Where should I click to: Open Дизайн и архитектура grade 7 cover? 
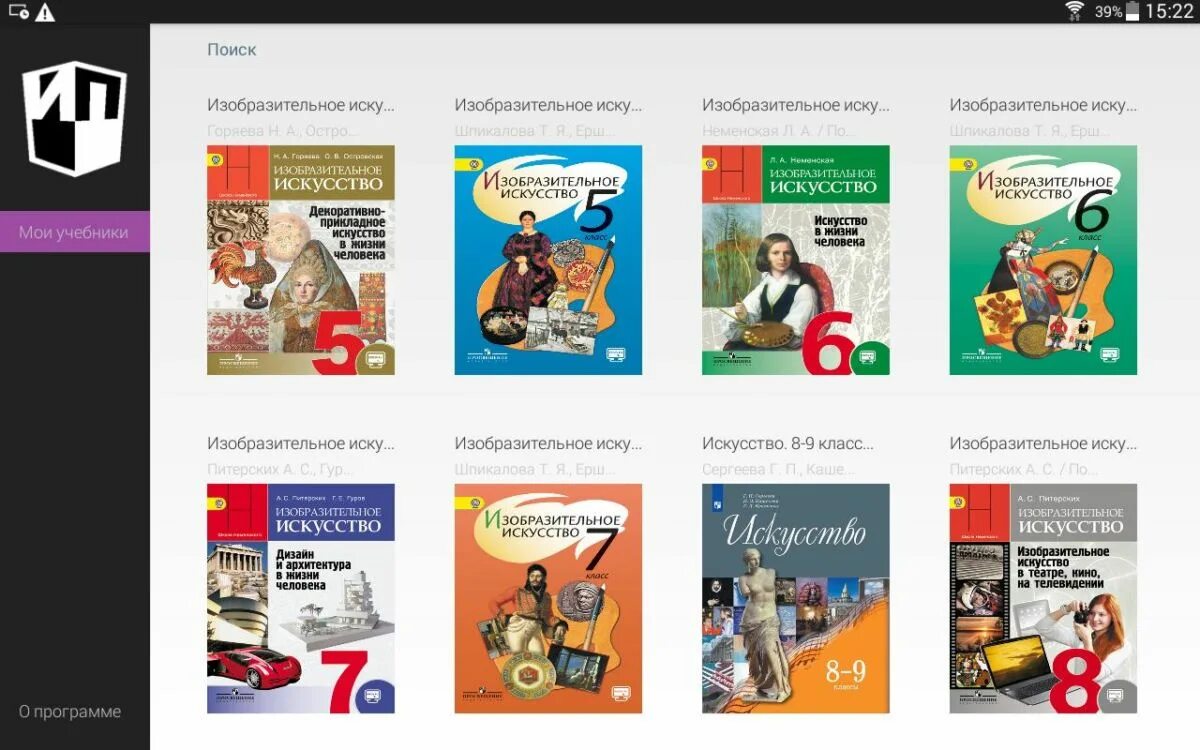click(301, 599)
